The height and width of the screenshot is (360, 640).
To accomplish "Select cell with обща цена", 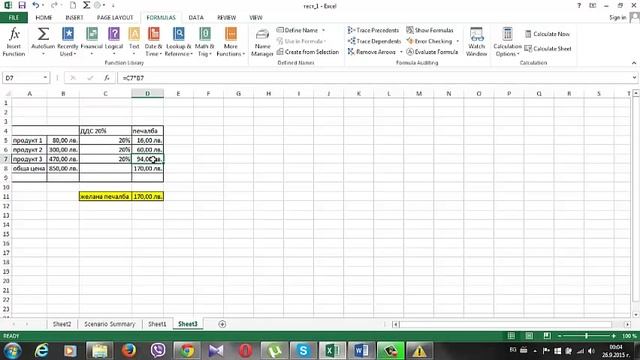I will [29, 168].
